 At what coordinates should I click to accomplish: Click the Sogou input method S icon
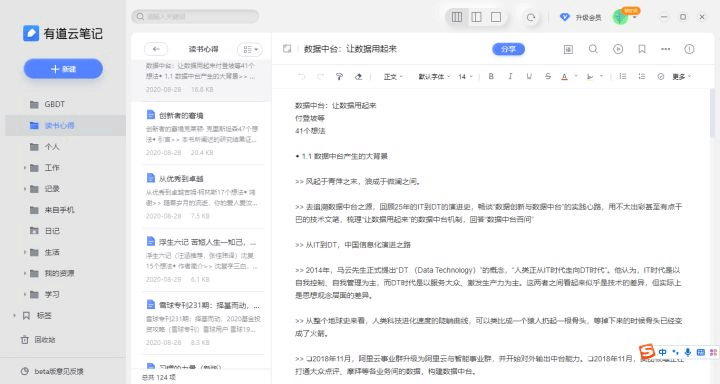647,352
